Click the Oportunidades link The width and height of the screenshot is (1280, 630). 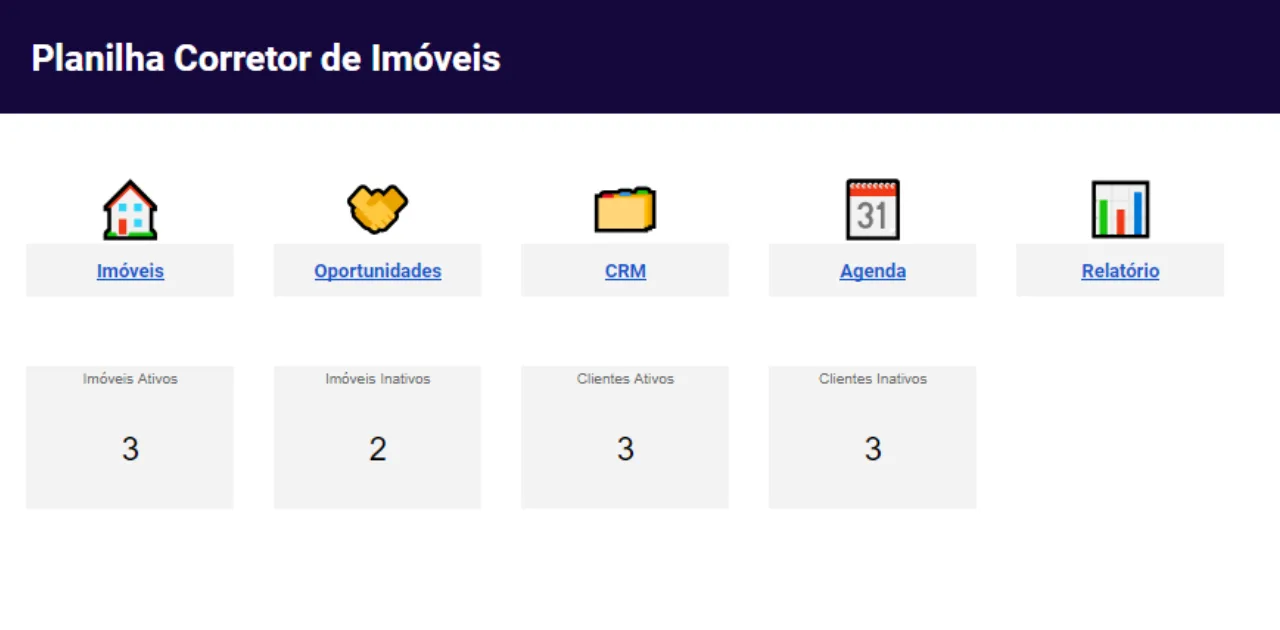click(377, 271)
